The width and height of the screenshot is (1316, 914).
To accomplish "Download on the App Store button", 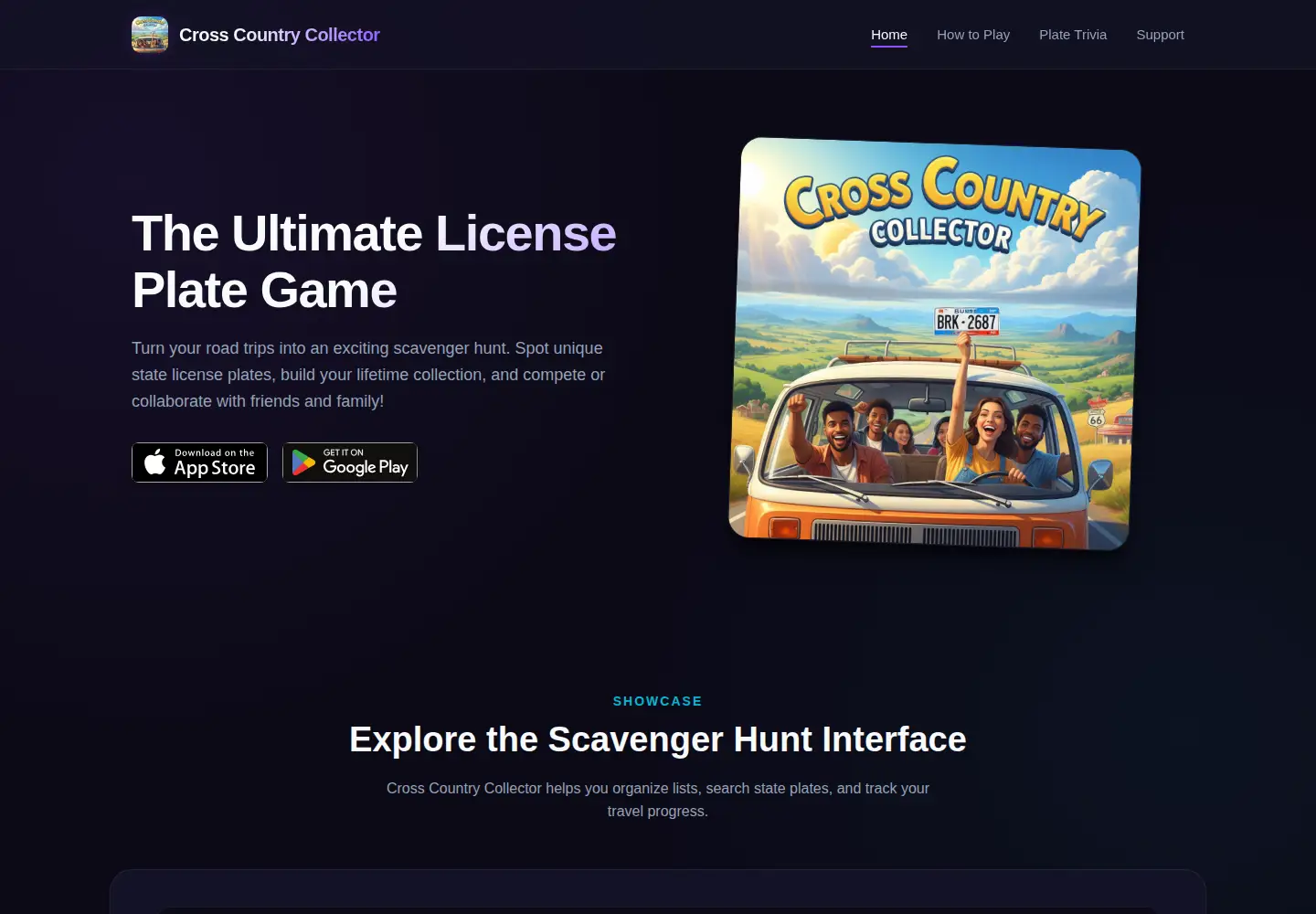I will click(x=199, y=462).
